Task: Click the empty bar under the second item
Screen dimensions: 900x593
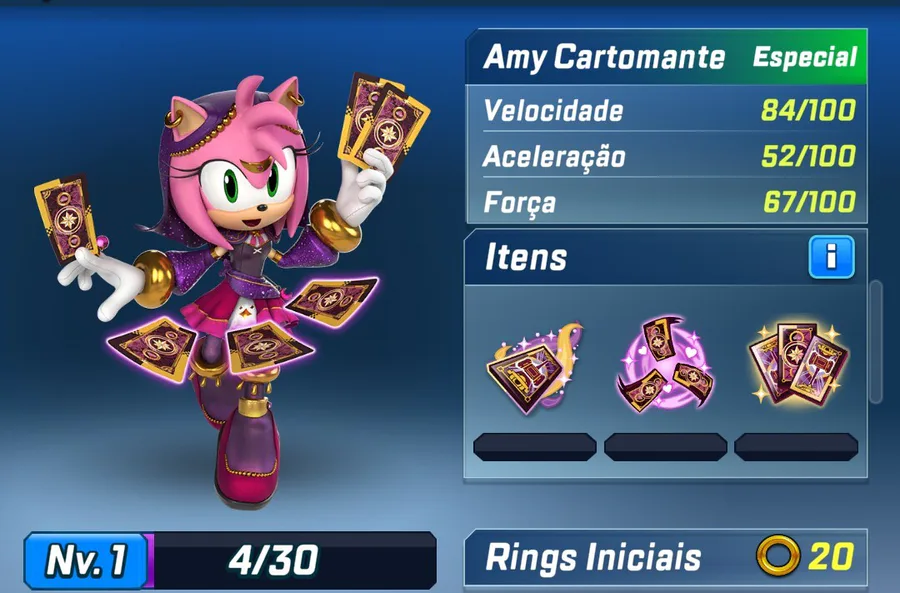Action: click(665, 447)
